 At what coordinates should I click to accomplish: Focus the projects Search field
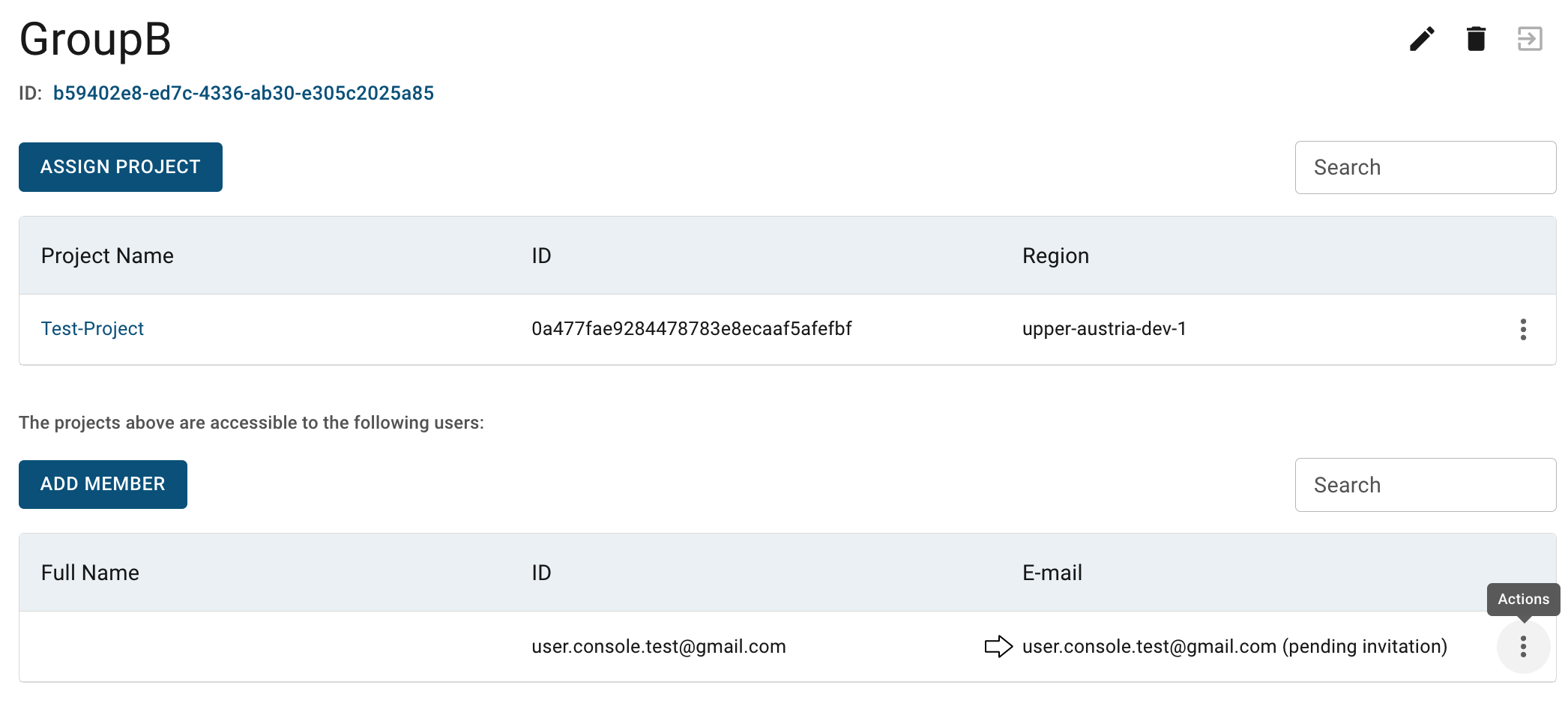coord(1426,167)
